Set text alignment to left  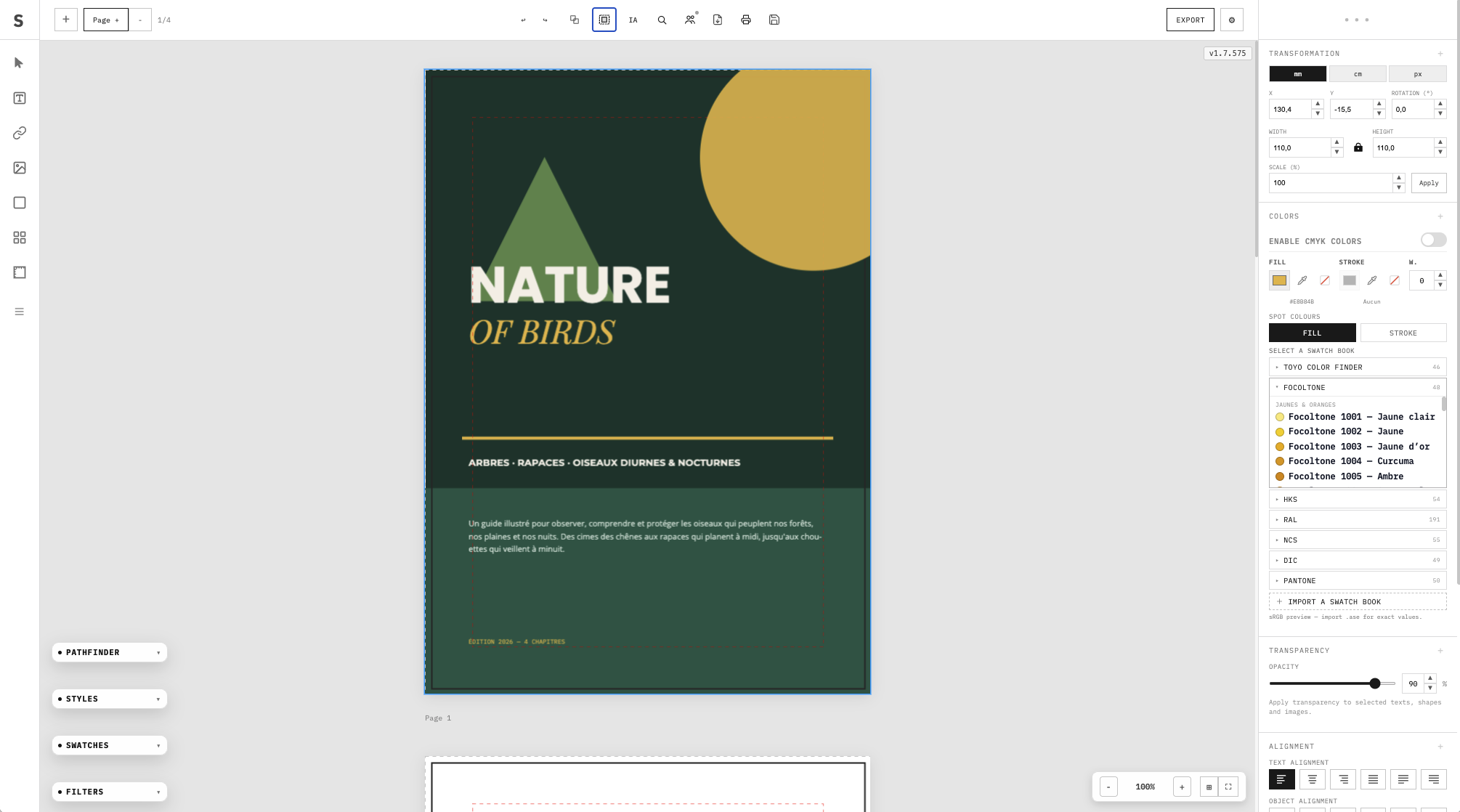pyautogui.click(x=1281, y=779)
